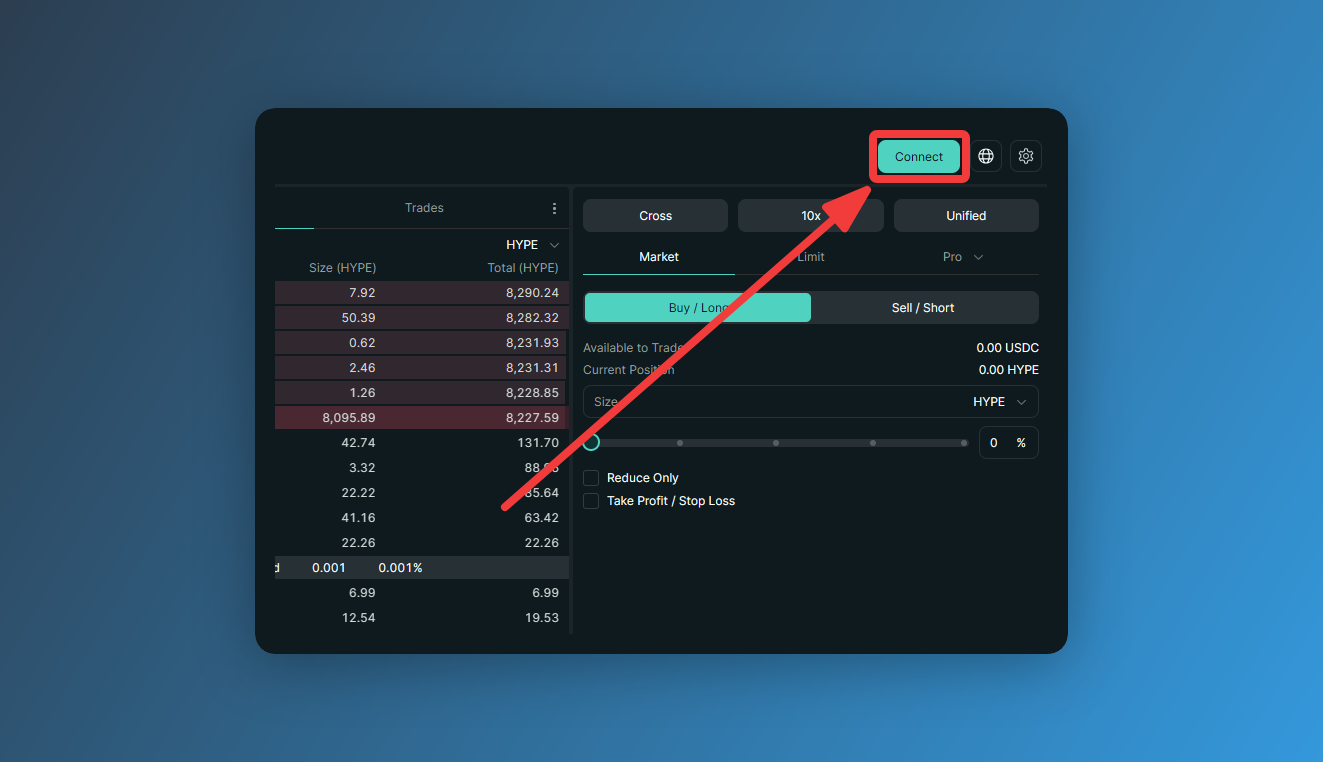Select the Market order tab
Image resolution: width=1323 pixels, height=762 pixels.
(x=659, y=257)
